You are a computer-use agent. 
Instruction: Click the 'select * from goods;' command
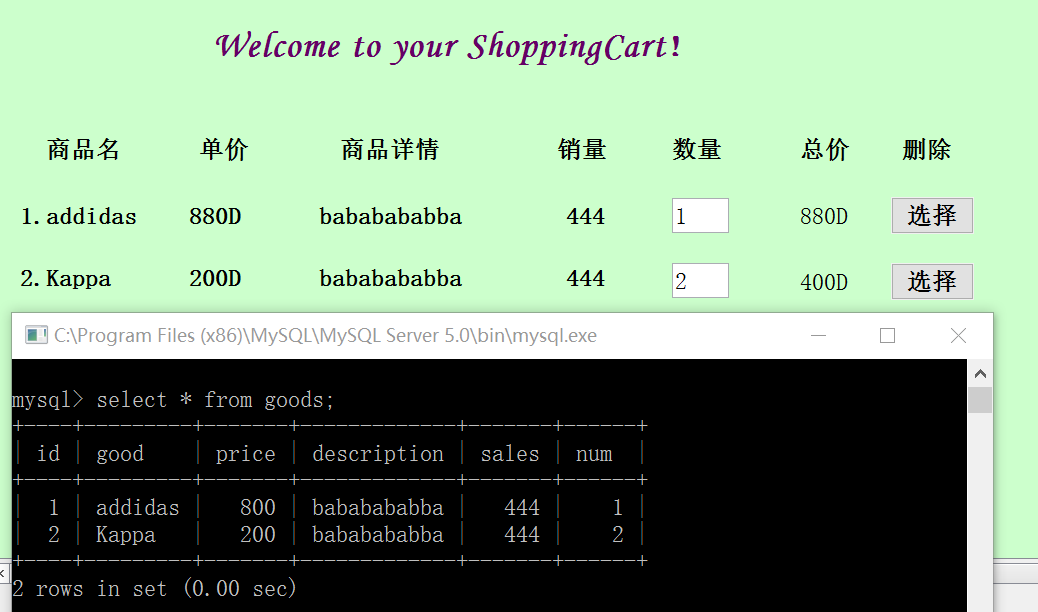pos(215,400)
